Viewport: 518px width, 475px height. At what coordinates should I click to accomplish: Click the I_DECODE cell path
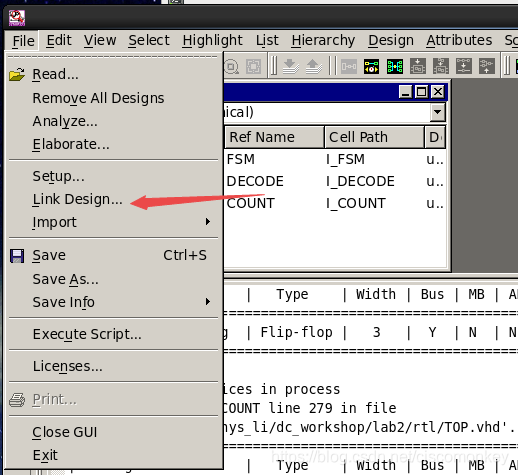(x=360, y=181)
